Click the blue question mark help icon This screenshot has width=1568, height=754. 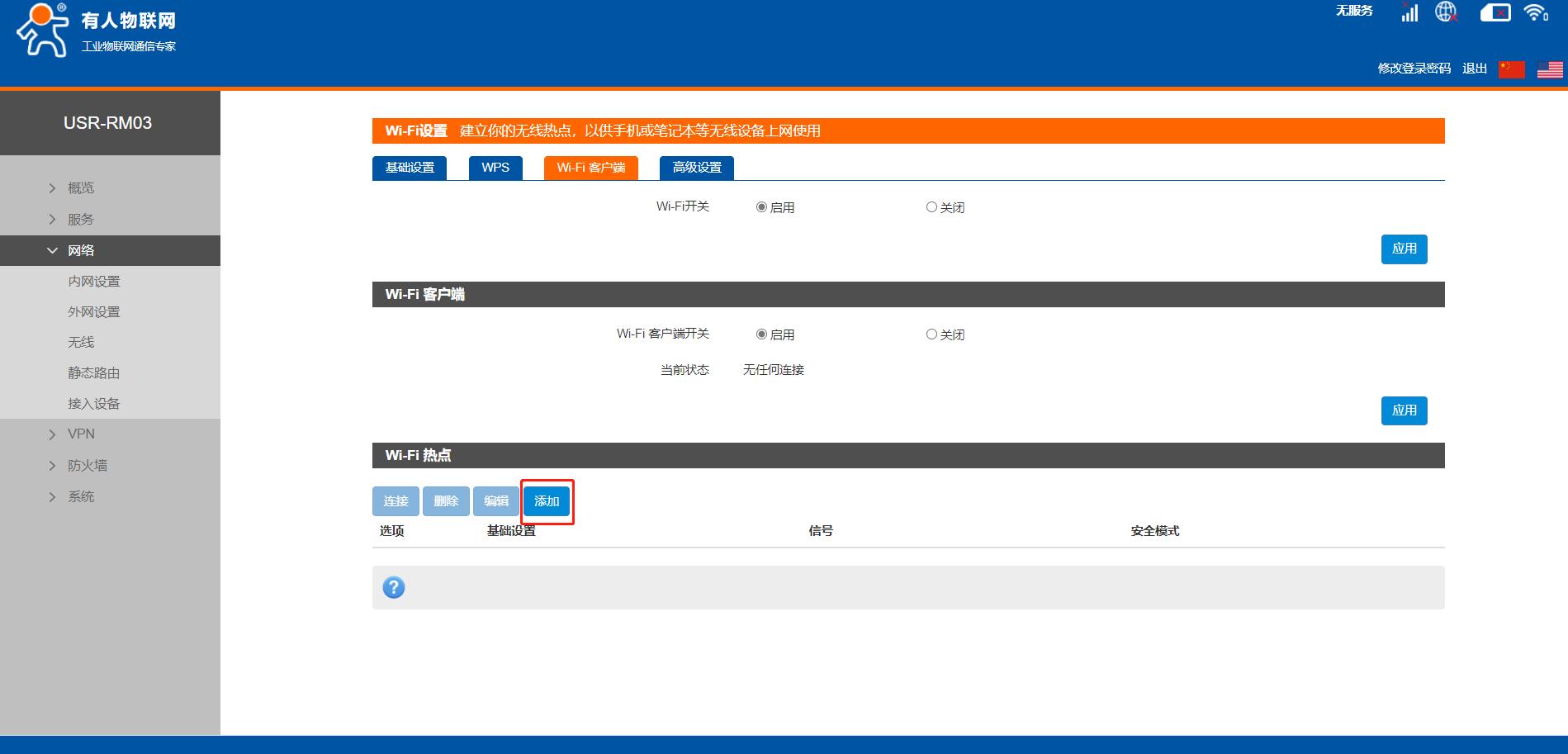[394, 587]
